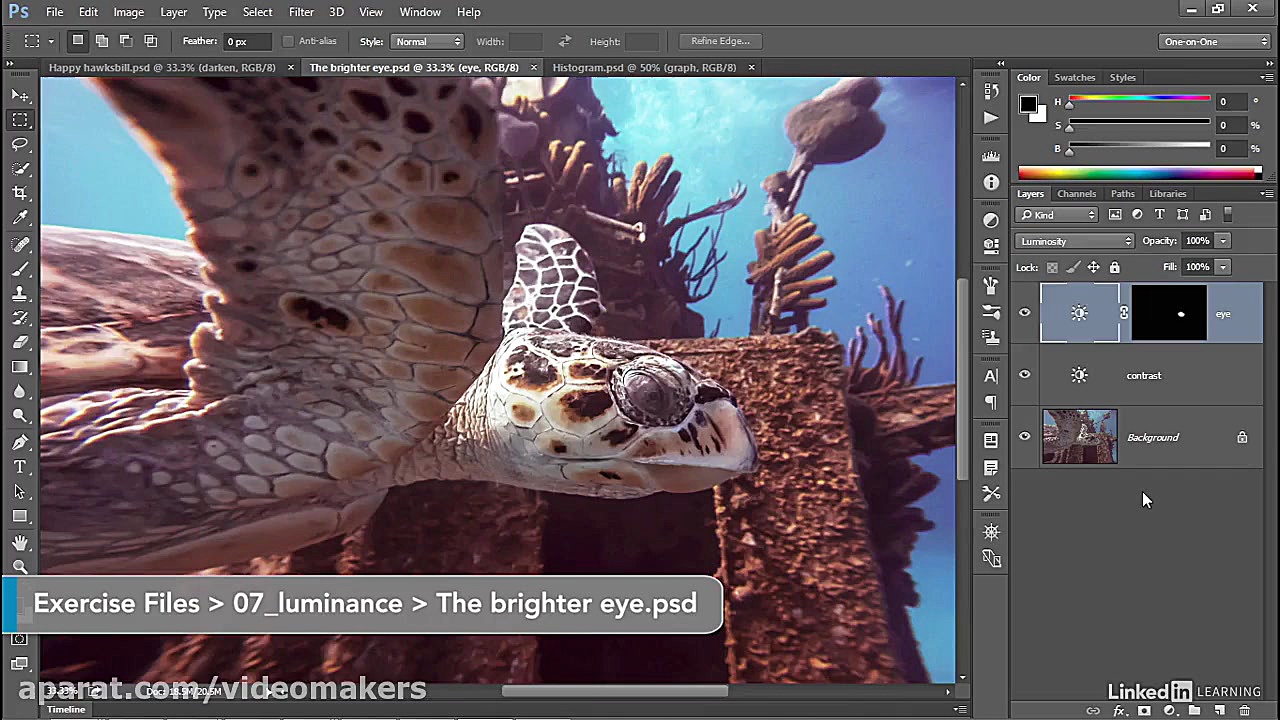The image size is (1280, 720).
Task: Click the Refine Edge button
Action: coord(720,41)
